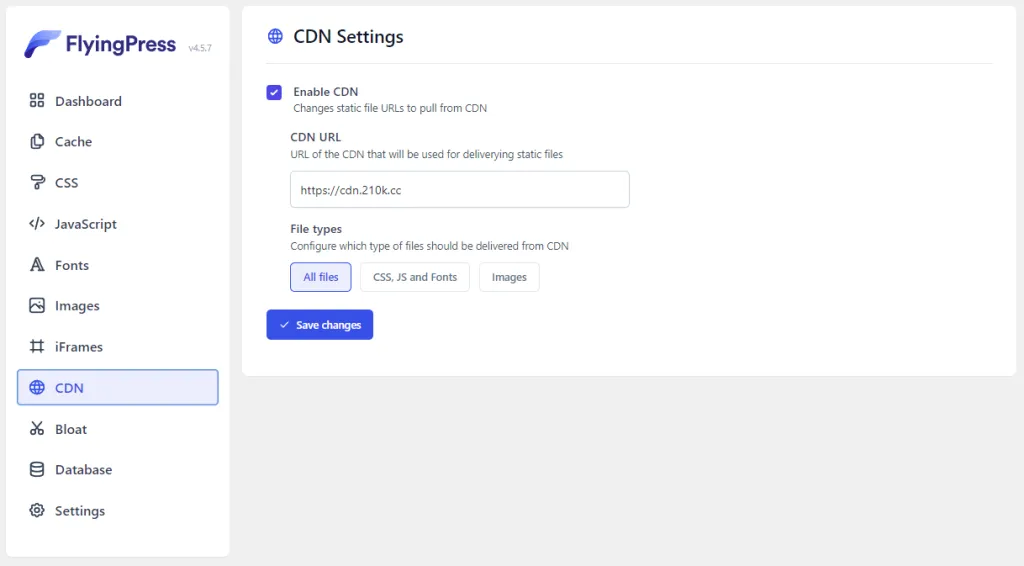Click the Fonts letter icon

point(37,265)
